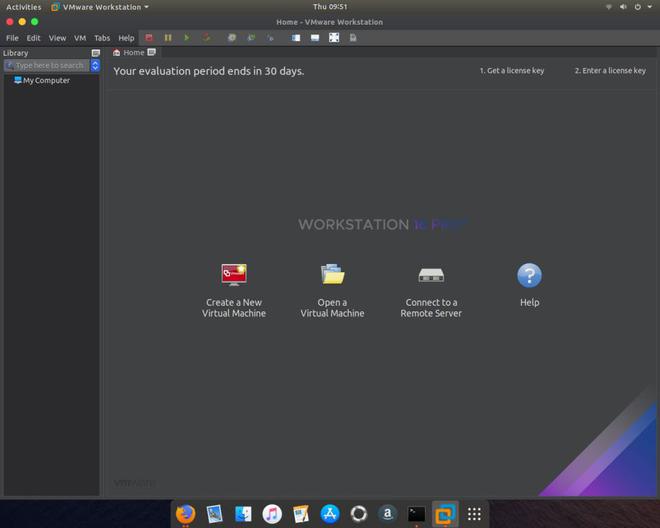660x528 pixels.
Task: Close the Library panel with its header icon
Action: pyautogui.click(x=96, y=53)
